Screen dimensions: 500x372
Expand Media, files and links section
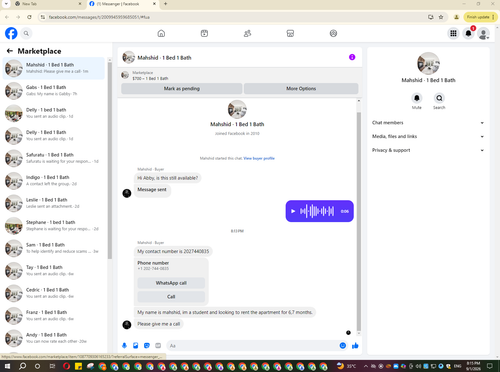(428, 136)
